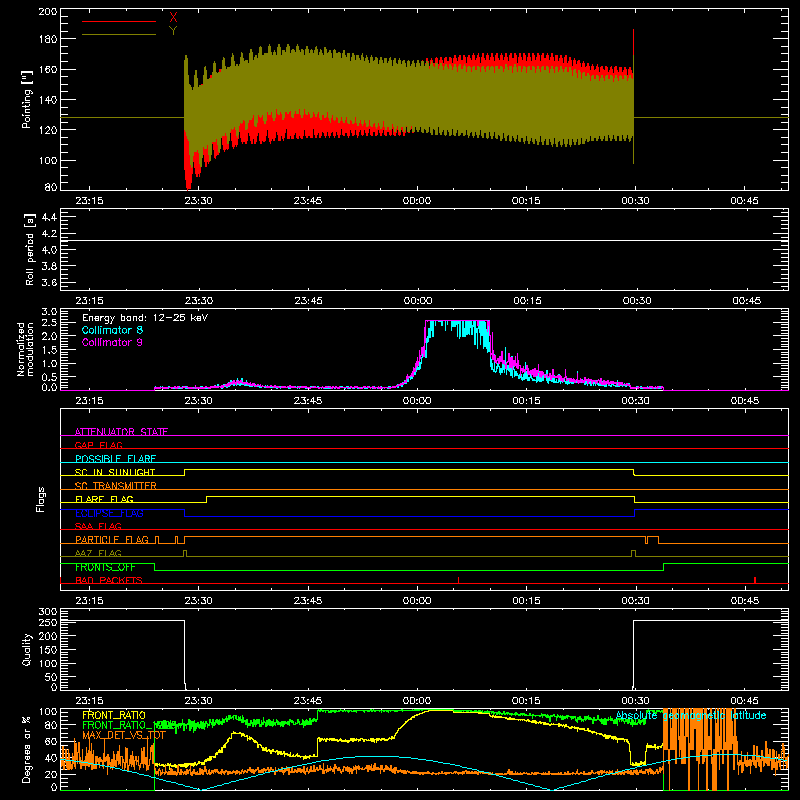Click the SC_IN_SUNLIGHT rising edge near 23:28
Viewport: 800px width, 800px height.
tap(185, 472)
